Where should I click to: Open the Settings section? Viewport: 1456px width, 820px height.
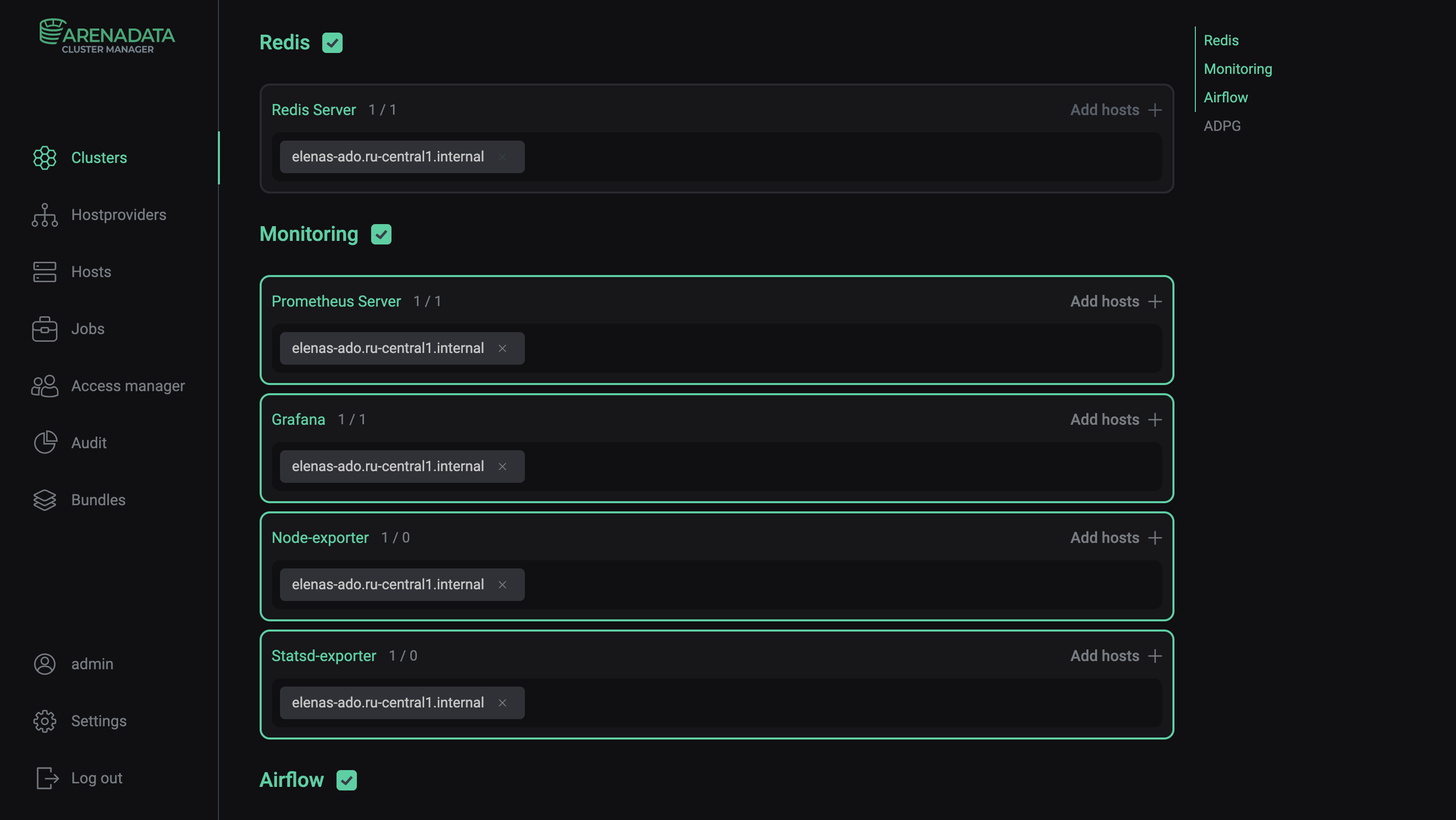[x=98, y=721]
